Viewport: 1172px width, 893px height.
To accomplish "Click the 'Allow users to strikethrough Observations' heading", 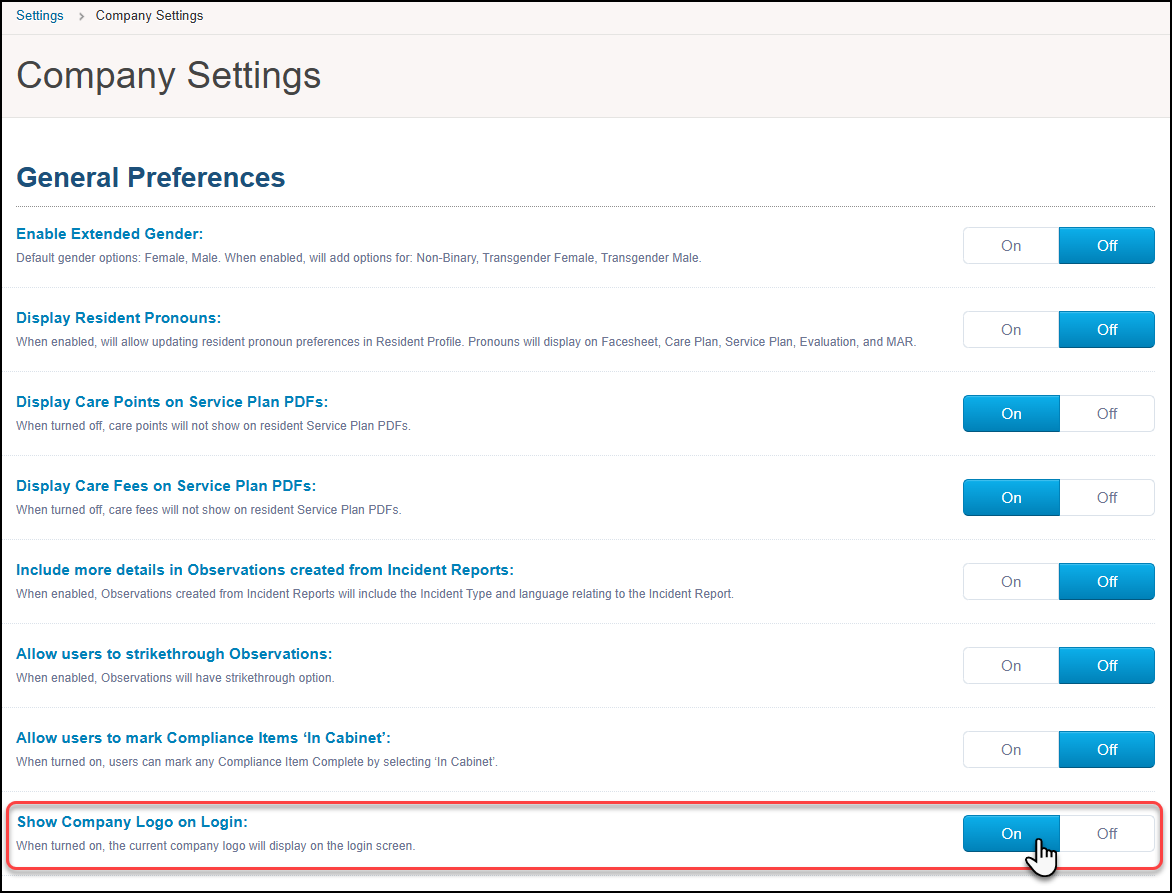I will (x=173, y=653).
